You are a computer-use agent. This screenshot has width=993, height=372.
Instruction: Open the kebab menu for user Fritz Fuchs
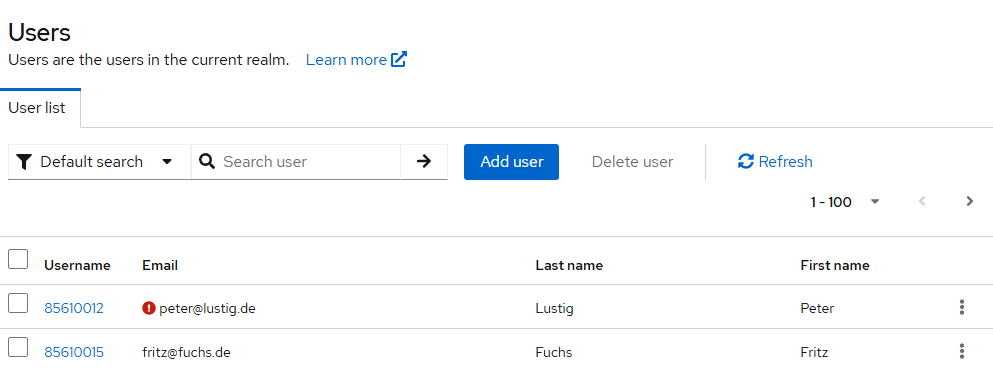click(x=961, y=351)
